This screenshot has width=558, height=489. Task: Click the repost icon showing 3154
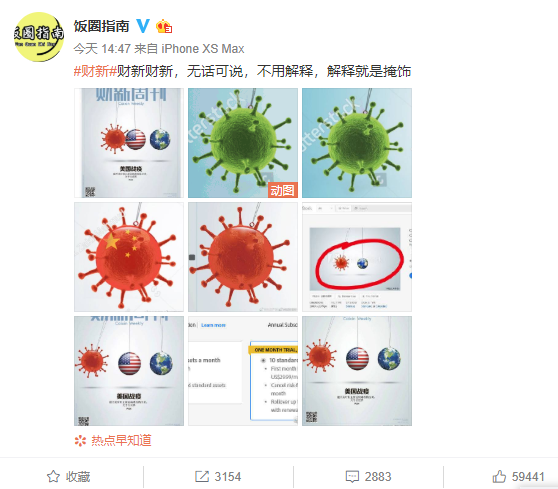pos(202,477)
